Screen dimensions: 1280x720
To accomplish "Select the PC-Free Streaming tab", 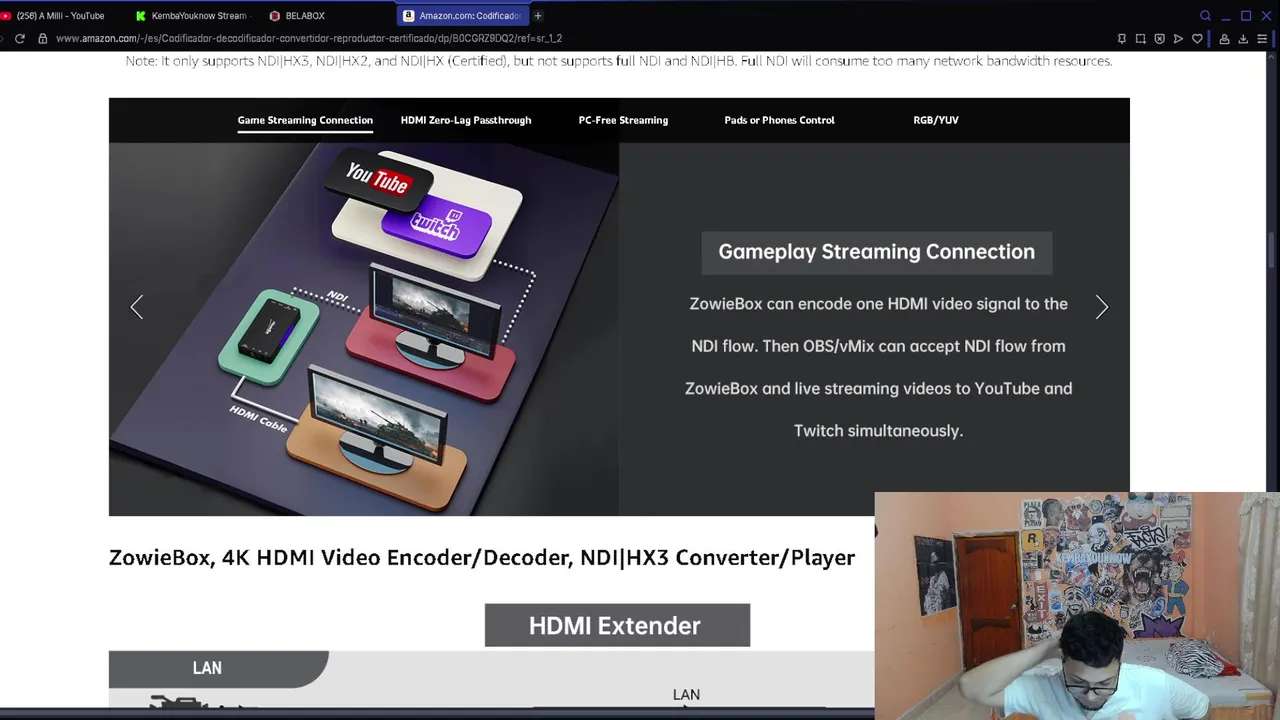I will [x=623, y=120].
